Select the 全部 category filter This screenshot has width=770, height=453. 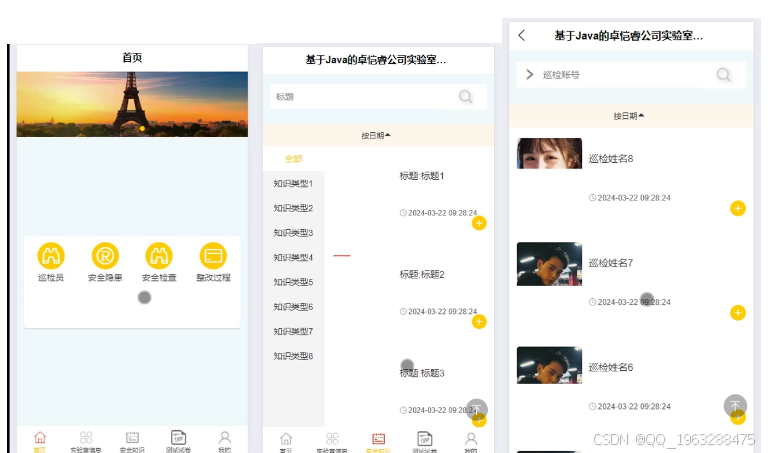coord(294,159)
